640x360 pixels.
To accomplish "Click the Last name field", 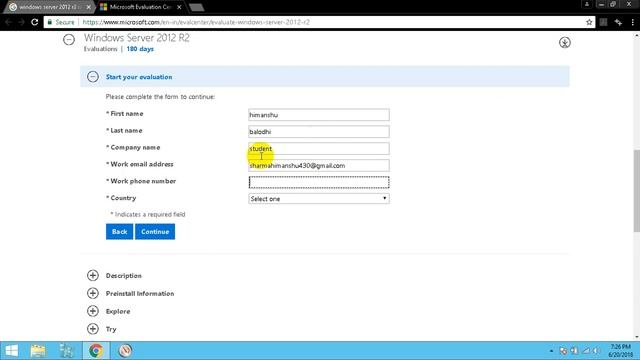I will coord(319,131).
